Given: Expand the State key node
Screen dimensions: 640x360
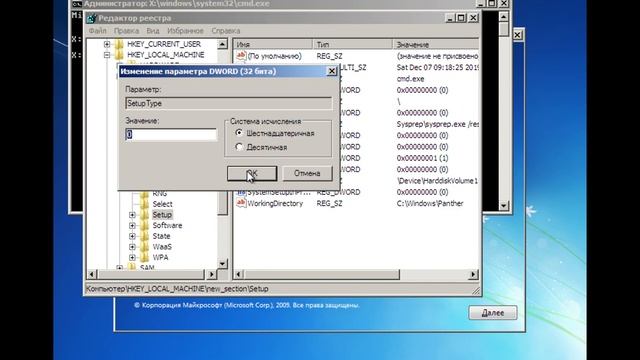Looking at the screenshot, I should coord(132,236).
